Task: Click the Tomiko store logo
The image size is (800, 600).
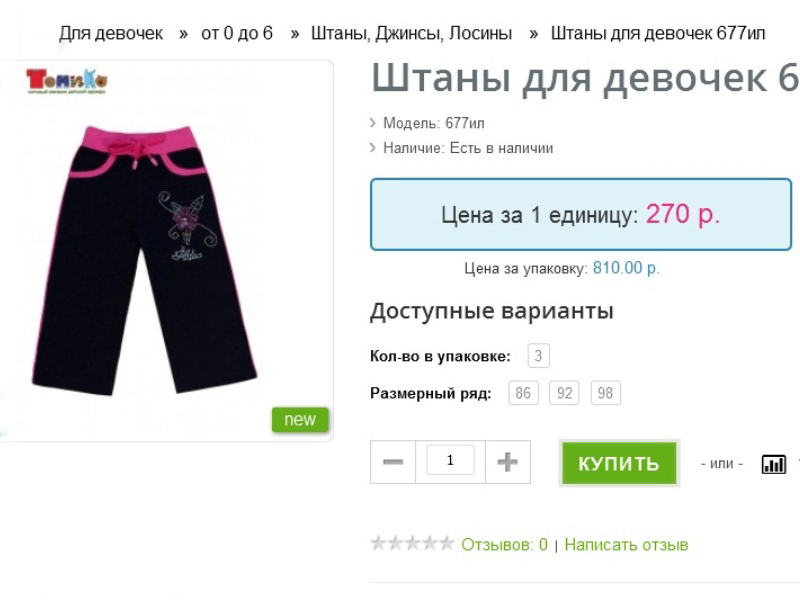Action: pos(66,81)
